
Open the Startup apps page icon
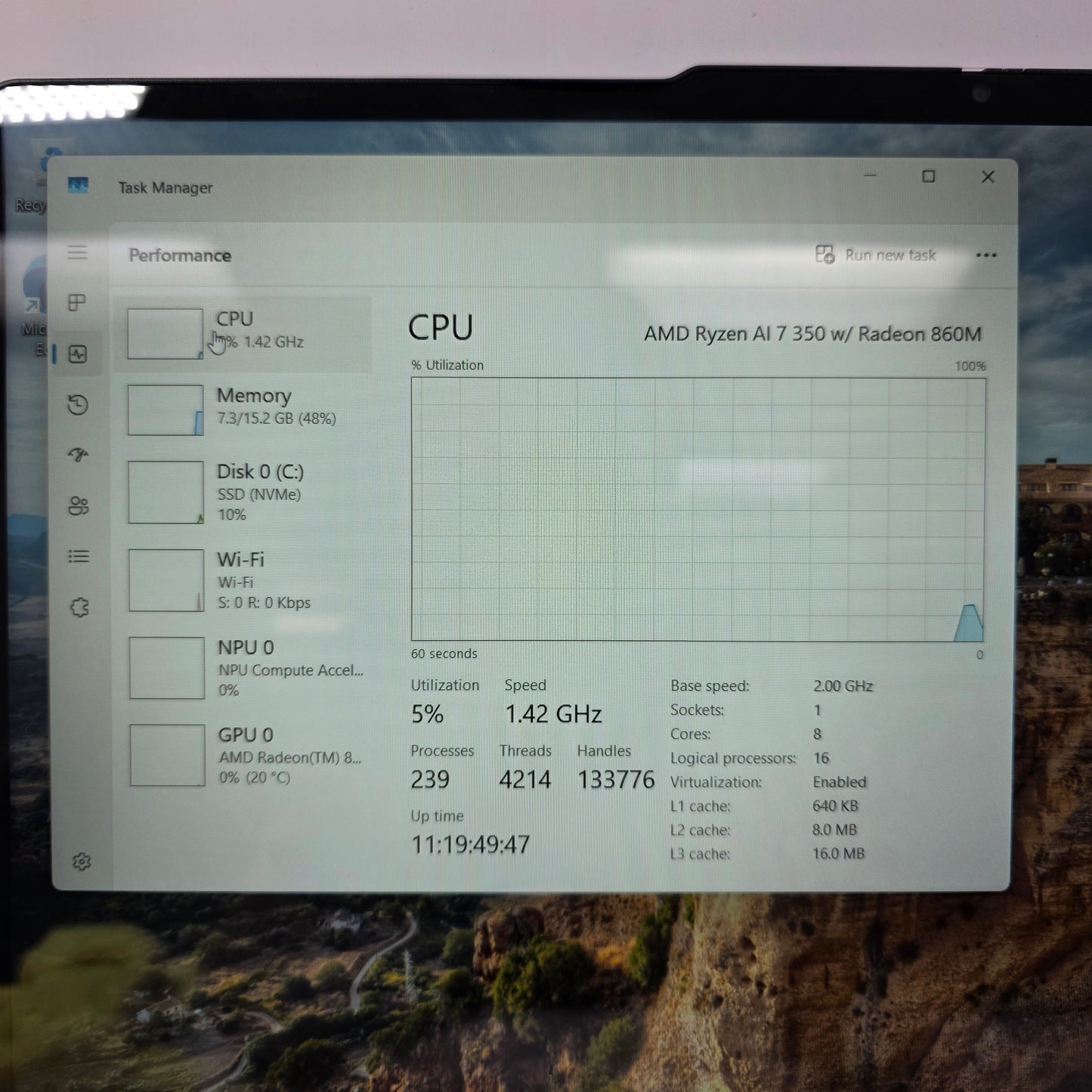click(78, 455)
